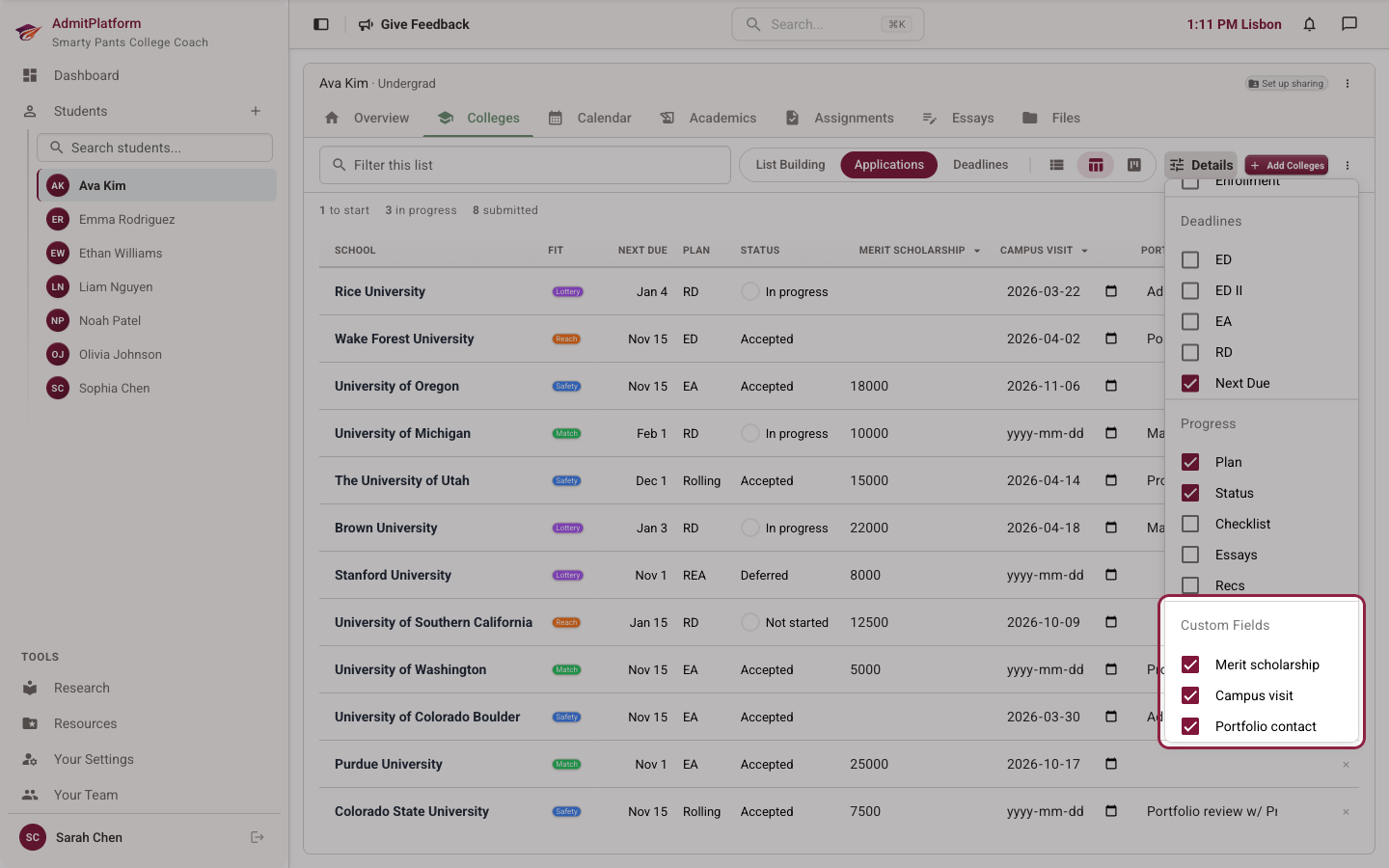The width and height of the screenshot is (1389, 868).
Task: Click the logout icon beside Sarah Chen
Action: (258, 837)
